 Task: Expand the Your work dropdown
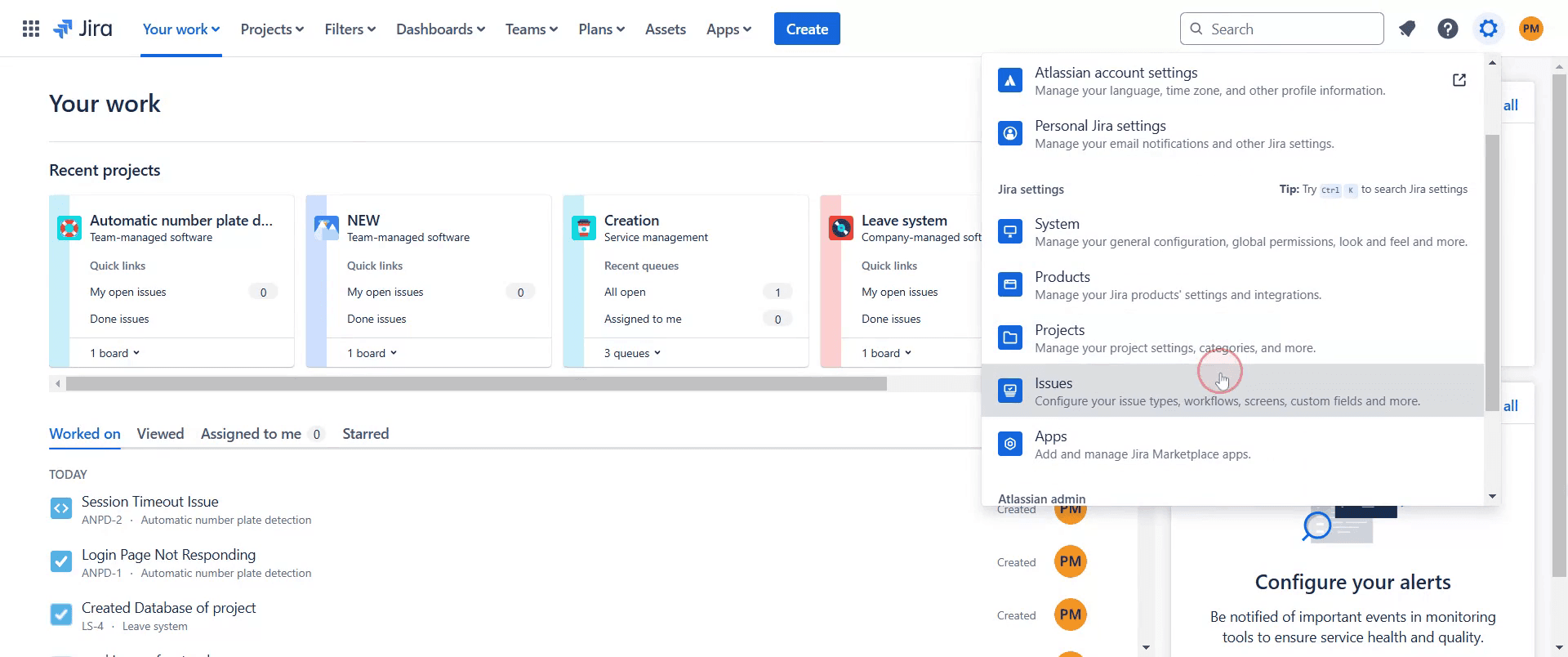pyautogui.click(x=181, y=29)
